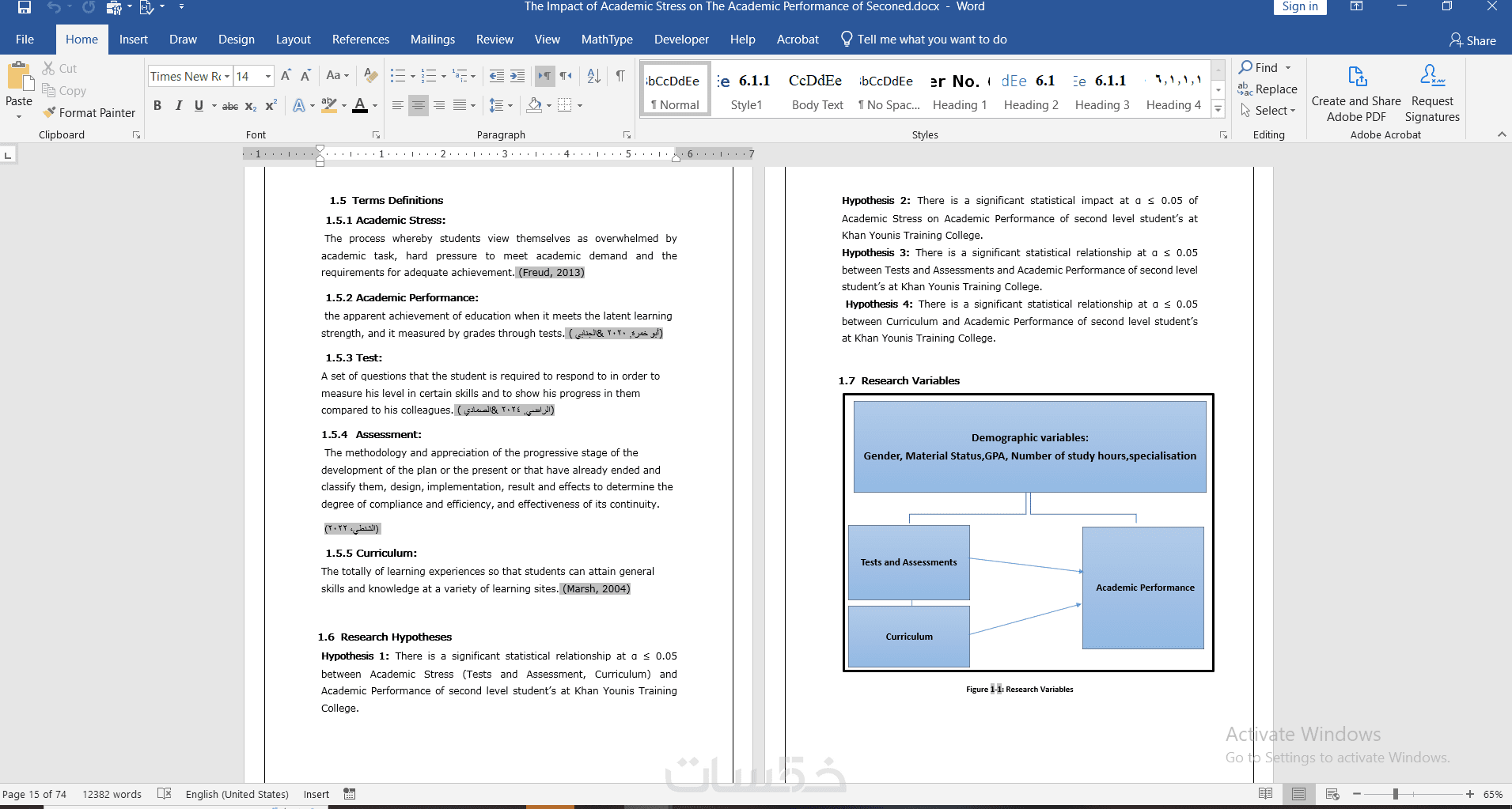Adjust the zoom slider handle
This screenshot has height=809, width=1512.
[x=1396, y=794]
